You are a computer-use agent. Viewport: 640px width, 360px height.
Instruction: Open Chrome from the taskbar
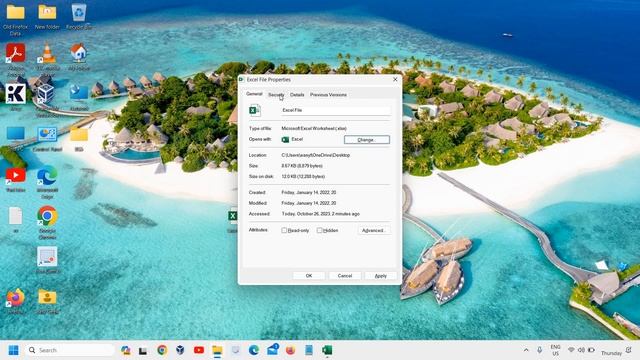(162, 350)
